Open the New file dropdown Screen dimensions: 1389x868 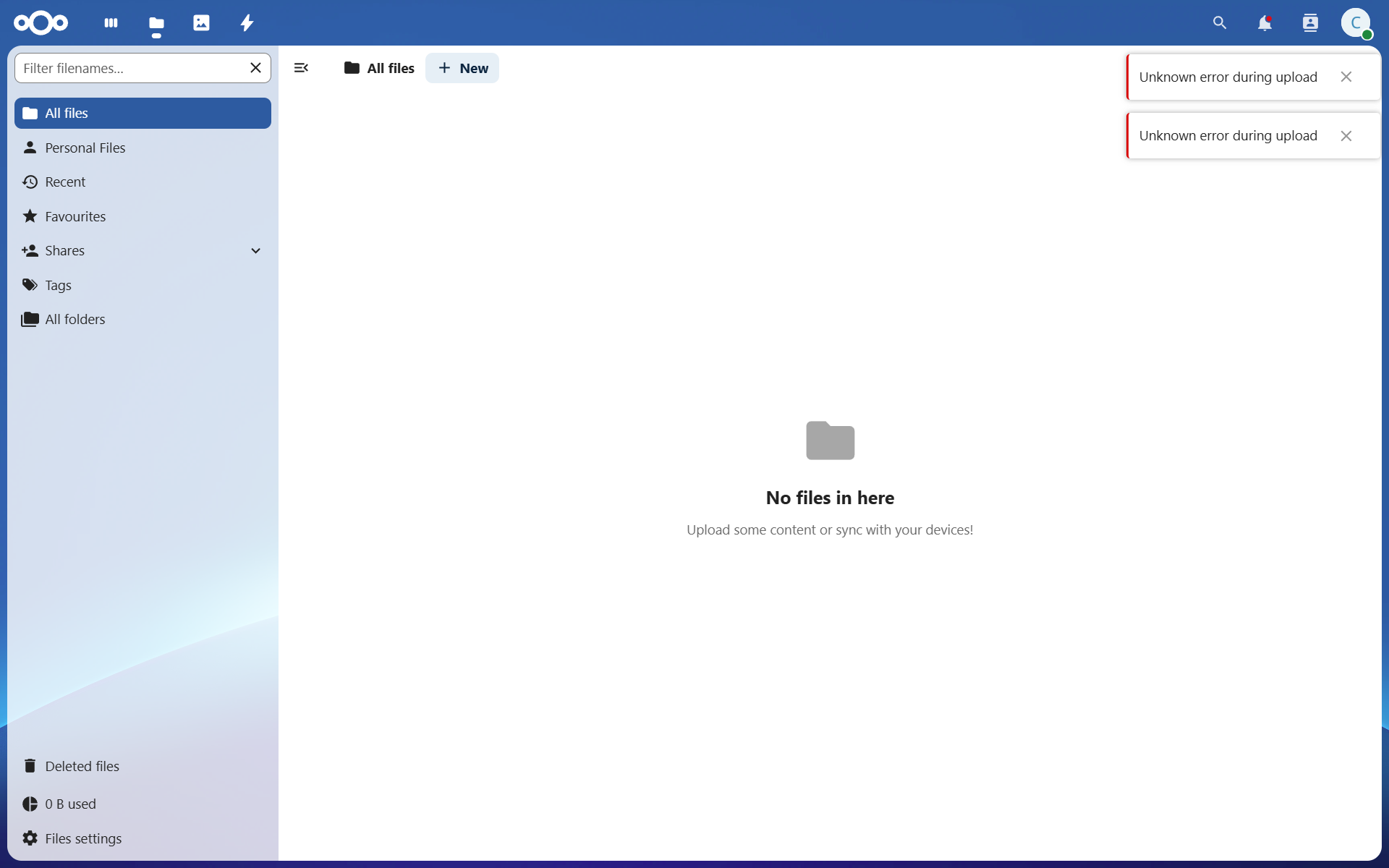(x=462, y=68)
